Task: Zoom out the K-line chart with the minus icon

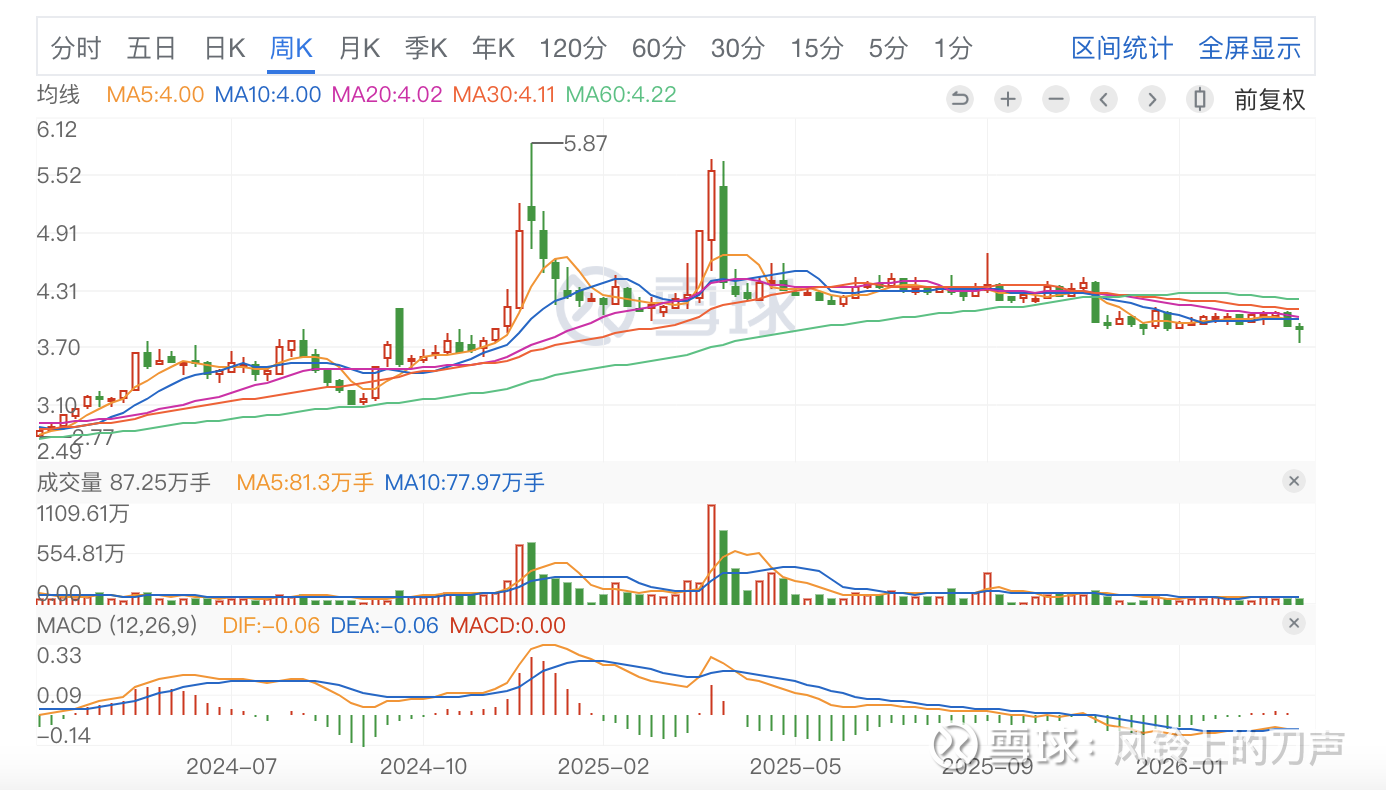Action: pyautogui.click(x=1056, y=99)
